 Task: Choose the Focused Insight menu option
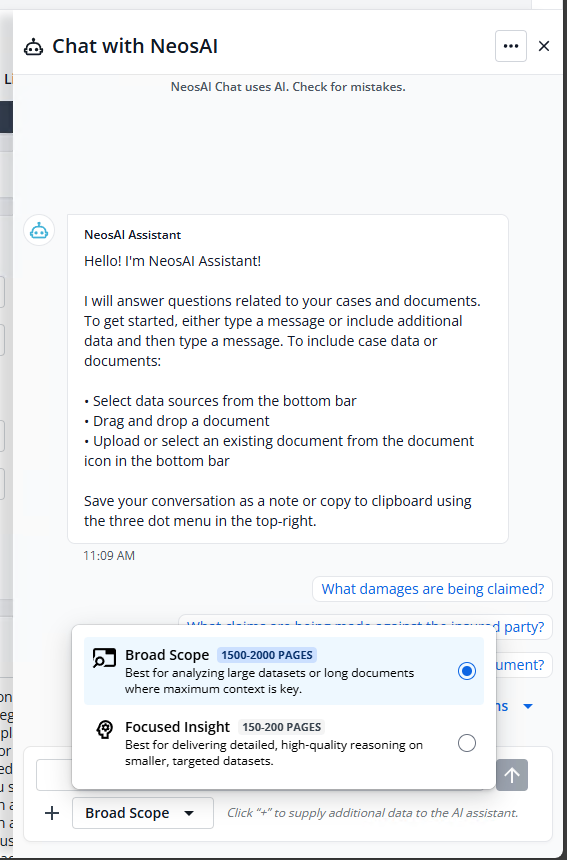284,743
